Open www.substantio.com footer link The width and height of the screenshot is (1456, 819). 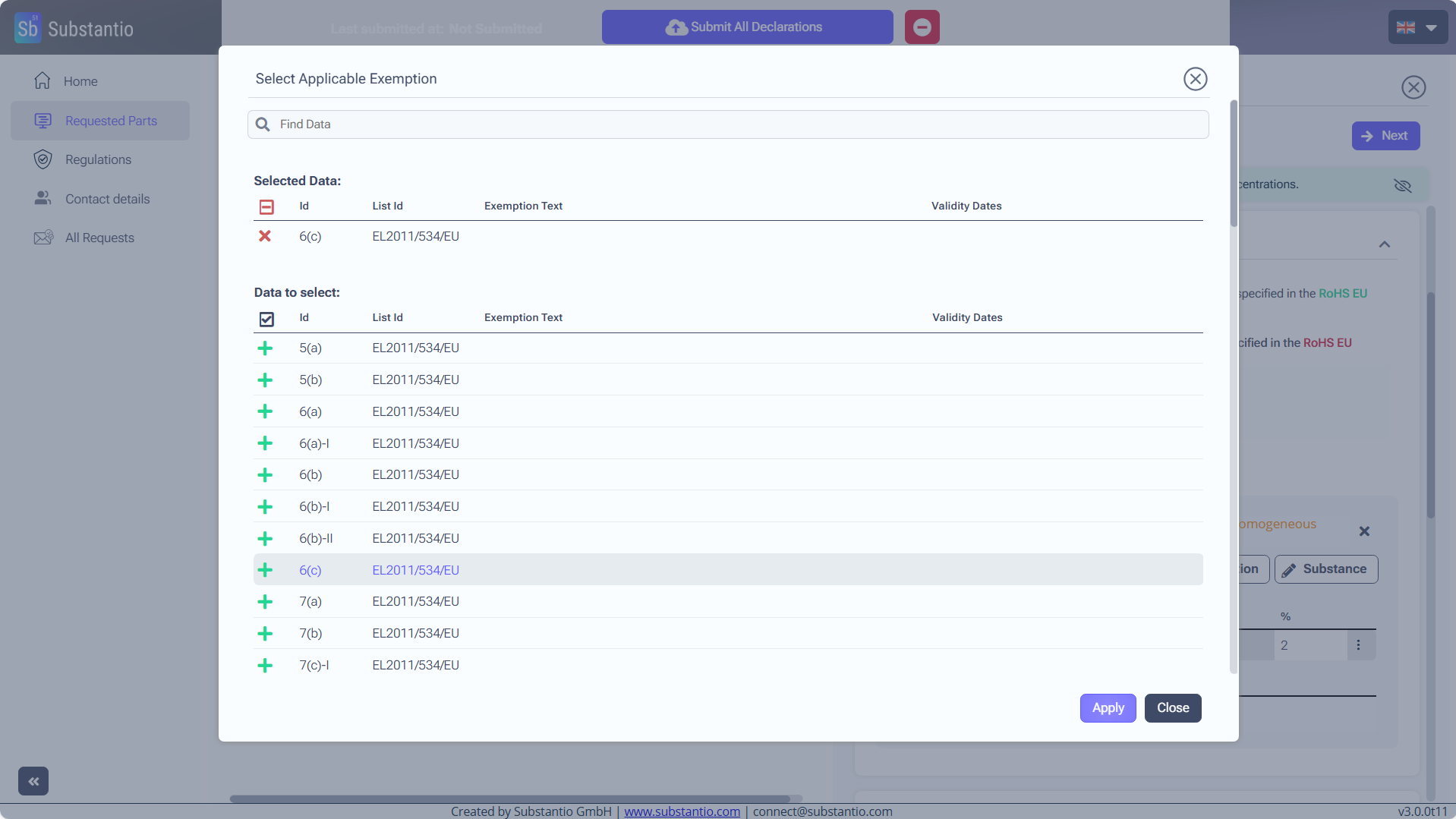(x=682, y=811)
